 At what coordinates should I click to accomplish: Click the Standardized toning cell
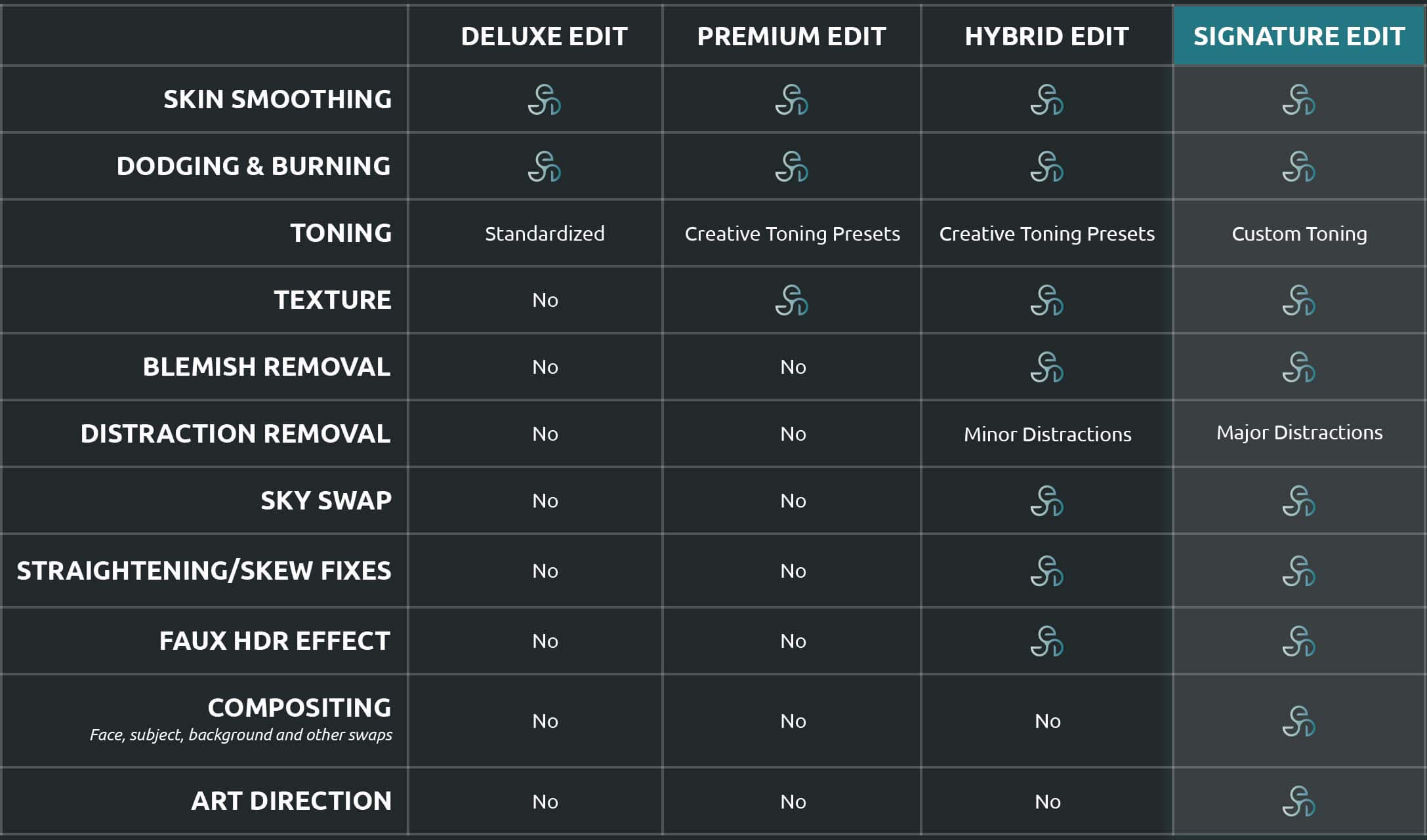click(545, 233)
